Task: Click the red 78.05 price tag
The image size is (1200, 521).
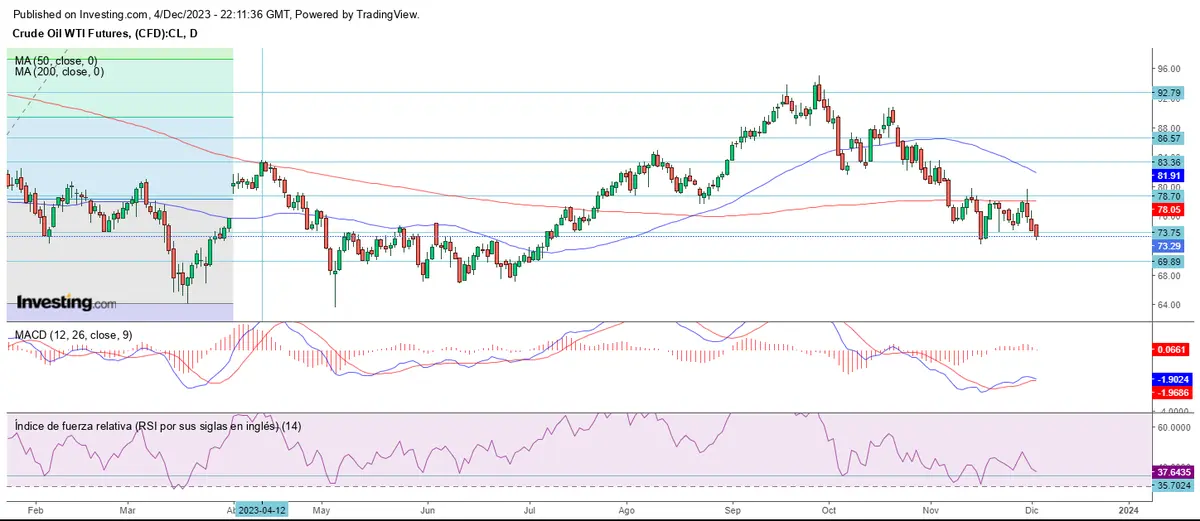Action: click(x=1169, y=210)
